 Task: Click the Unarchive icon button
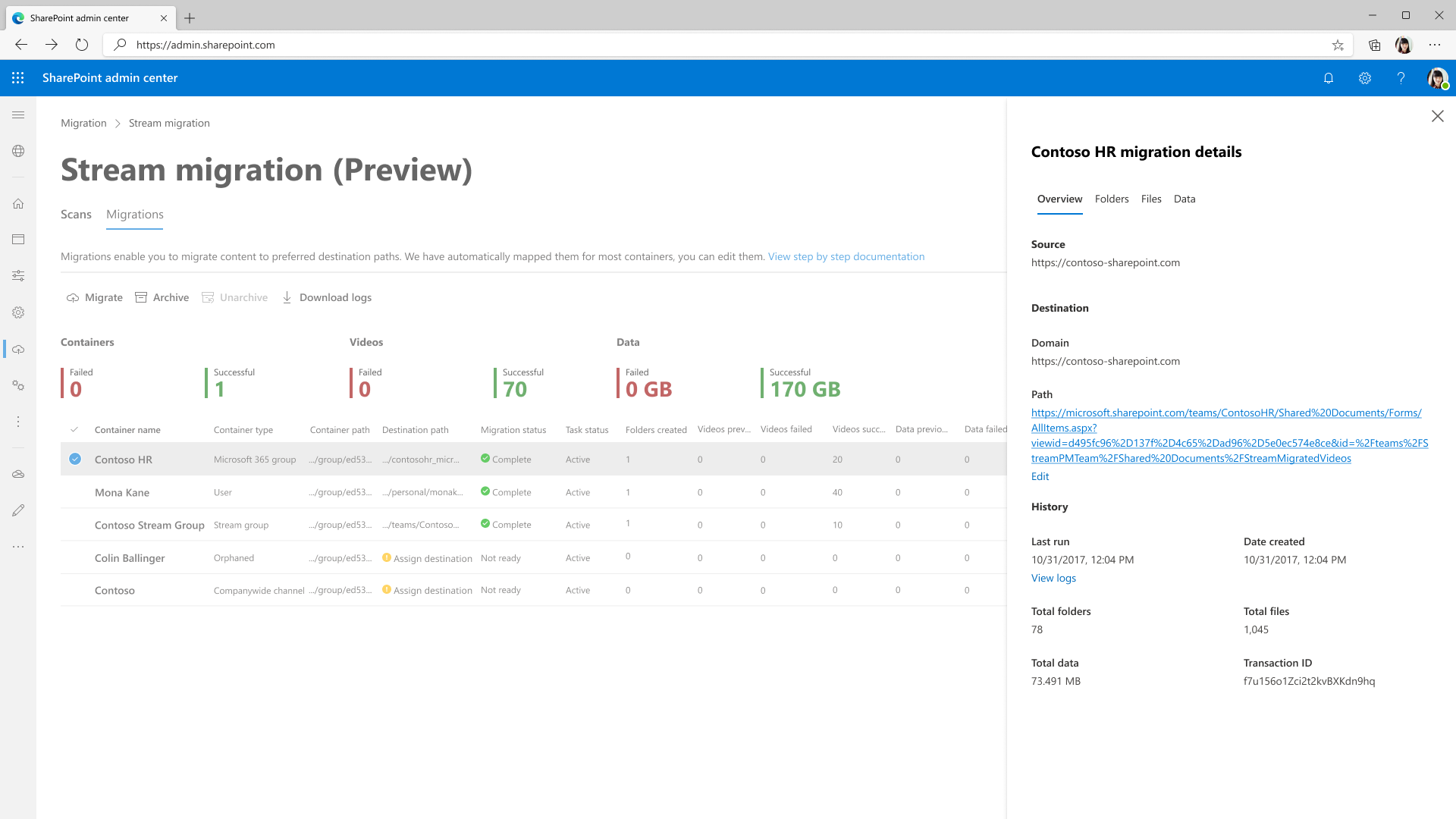(x=207, y=297)
